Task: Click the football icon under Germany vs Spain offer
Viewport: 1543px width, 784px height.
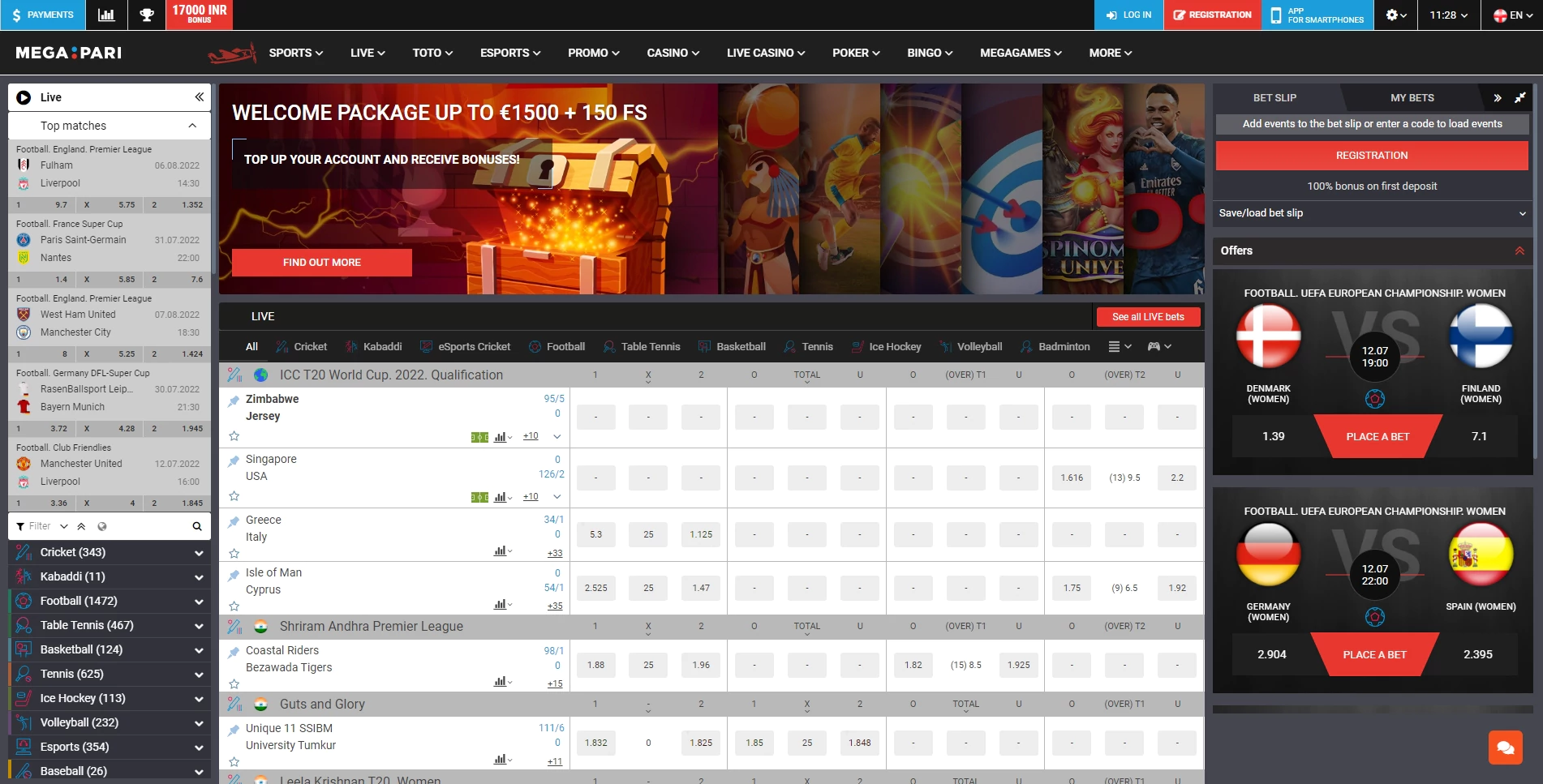Action: pyautogui.click(x=1374, y=617)
